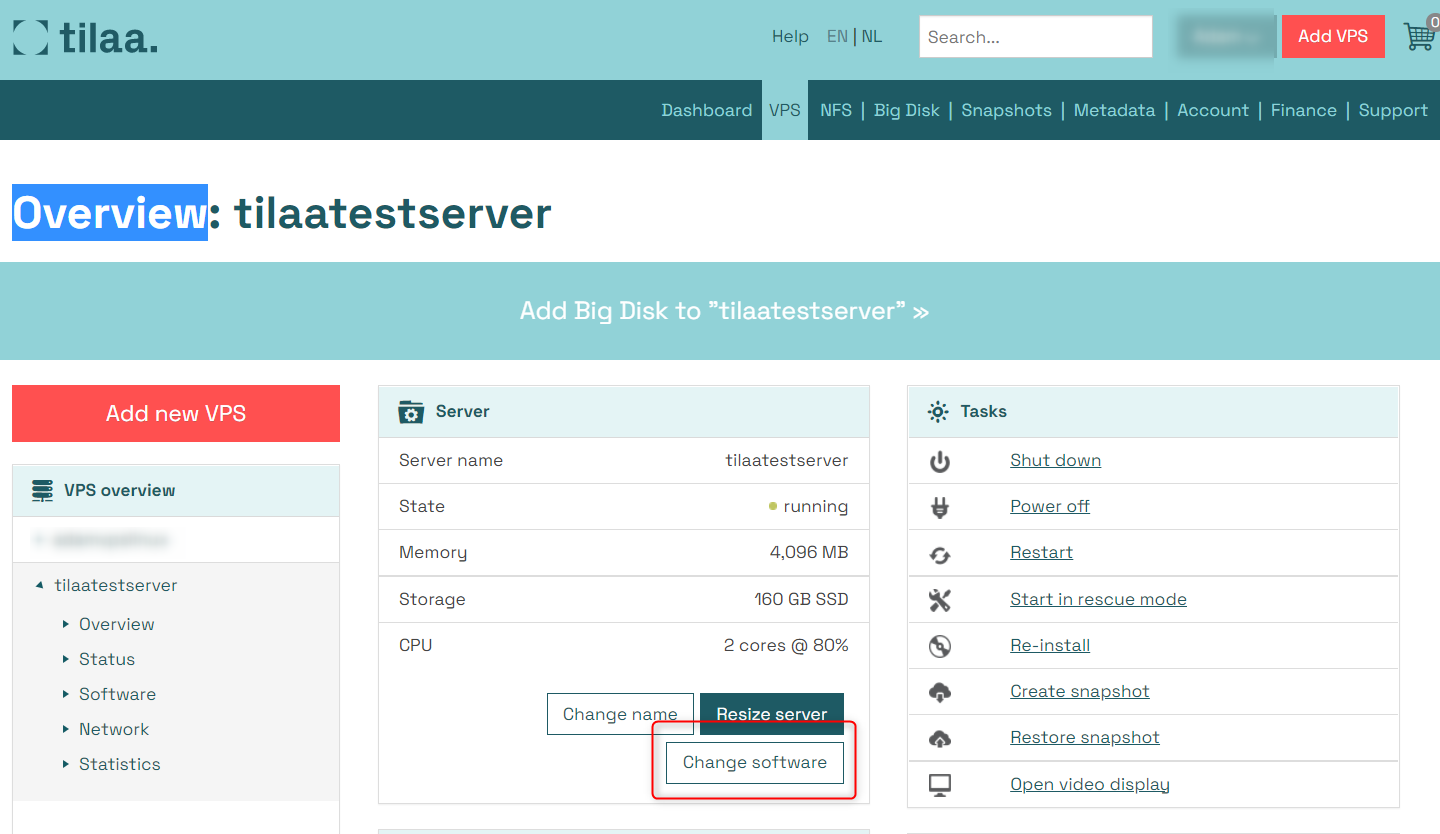
Task: Click the Shut down link
Action: pos(1055,460)
